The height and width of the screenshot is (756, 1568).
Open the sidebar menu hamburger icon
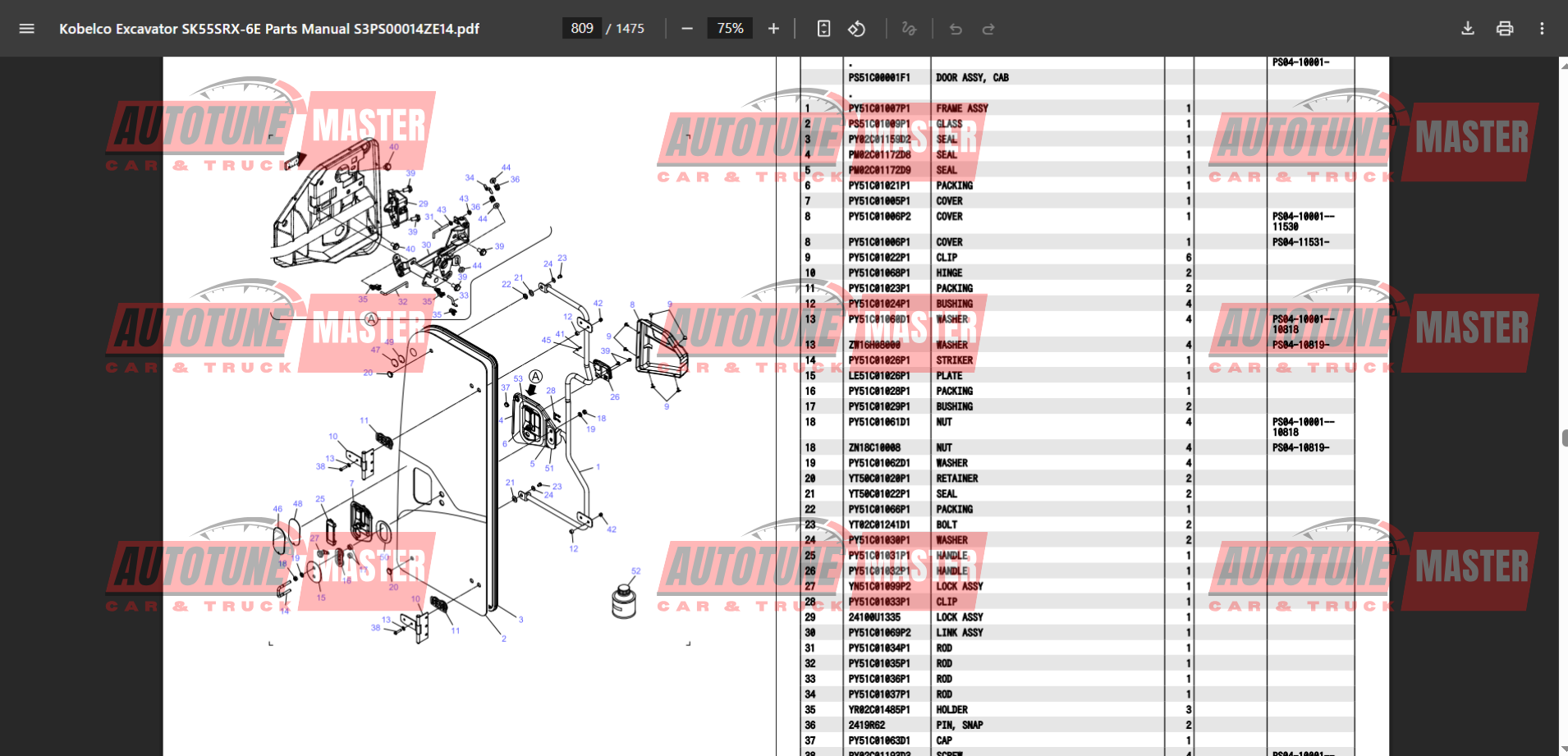point(26,29)
